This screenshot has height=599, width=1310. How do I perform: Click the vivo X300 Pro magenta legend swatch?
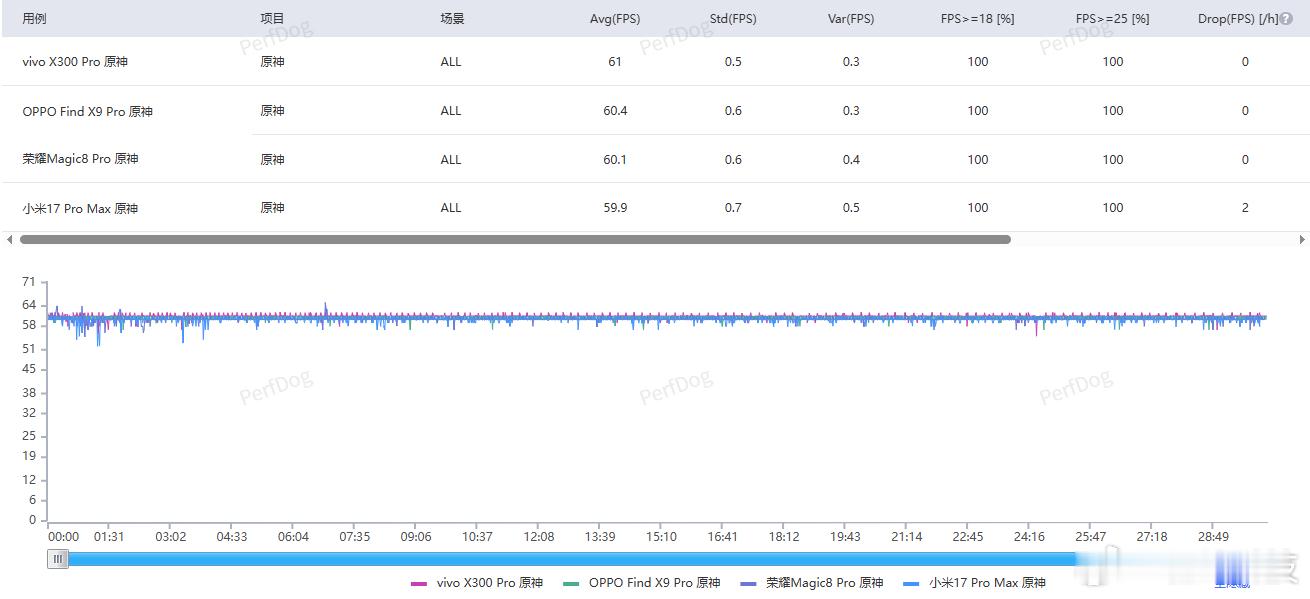click(x=419, y=583)
